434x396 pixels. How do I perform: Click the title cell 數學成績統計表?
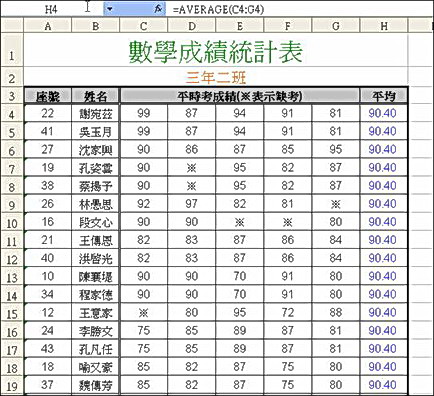click(216, 51)
